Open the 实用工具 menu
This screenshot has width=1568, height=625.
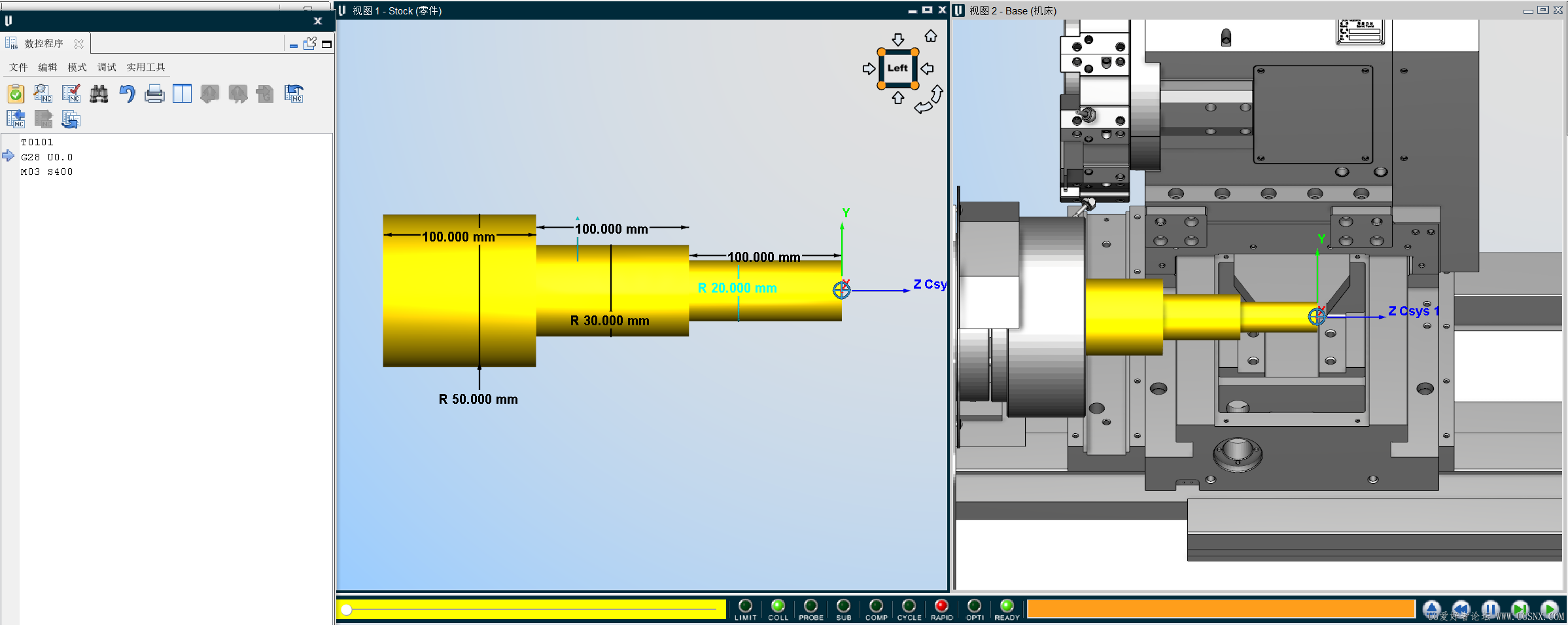(x=146, y=67)
